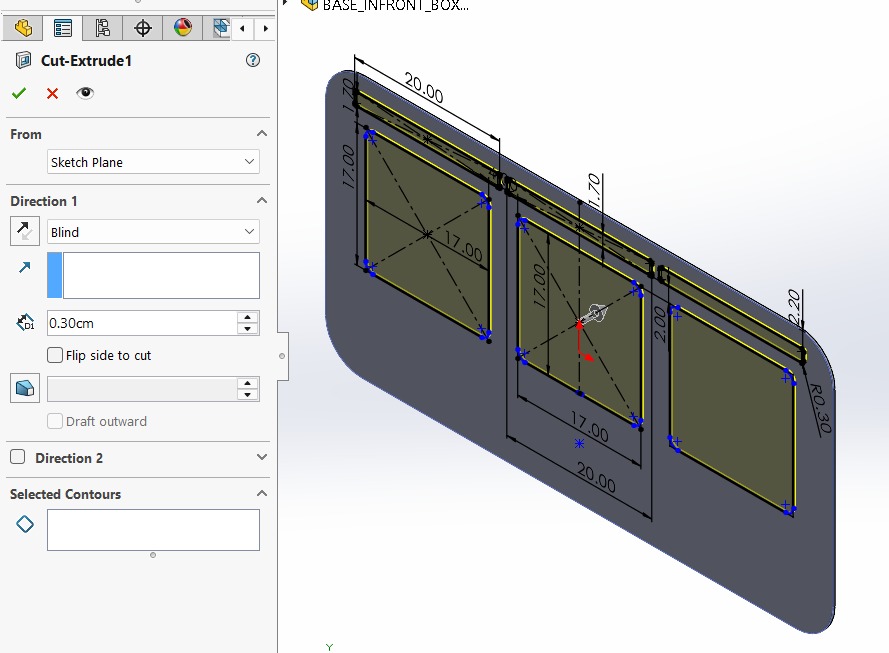Decrease draft angle with down spinner
This screenshot has height=653, width=889.
[x=248, y=396]
